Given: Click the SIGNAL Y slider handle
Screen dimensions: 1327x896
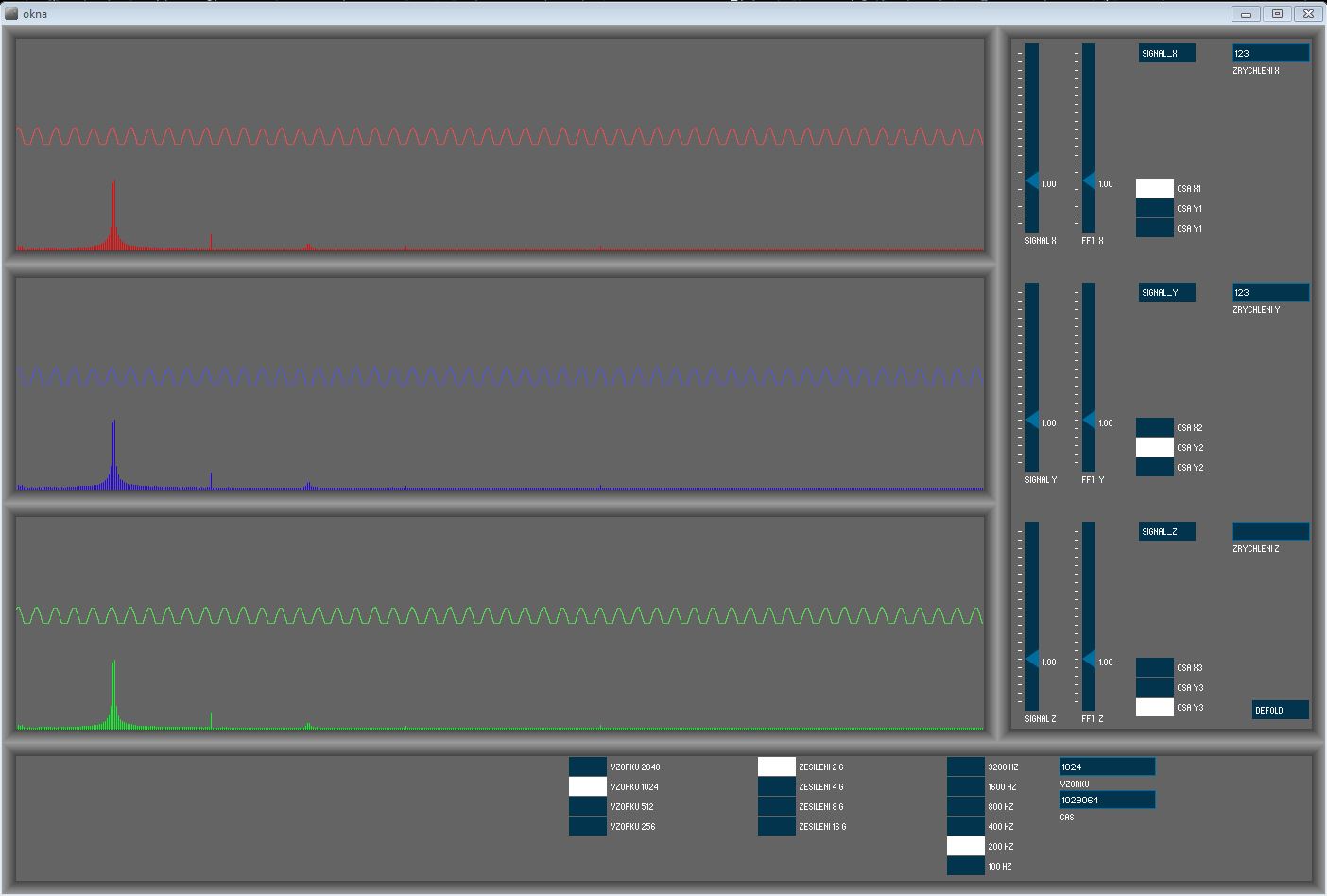Looking at the screenshot, I should tap(1033, 420).
